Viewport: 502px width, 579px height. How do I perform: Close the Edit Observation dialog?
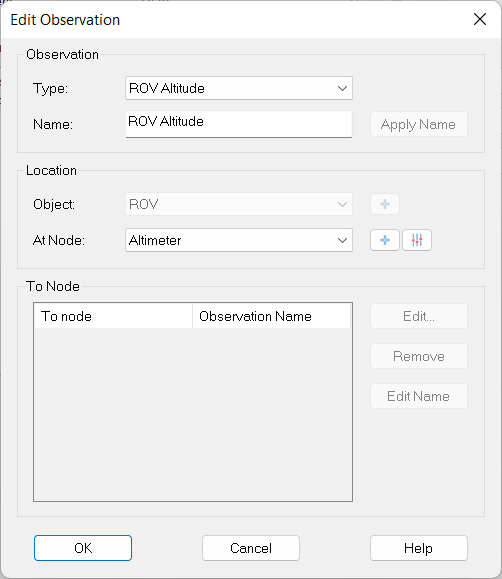pos(479,19)
